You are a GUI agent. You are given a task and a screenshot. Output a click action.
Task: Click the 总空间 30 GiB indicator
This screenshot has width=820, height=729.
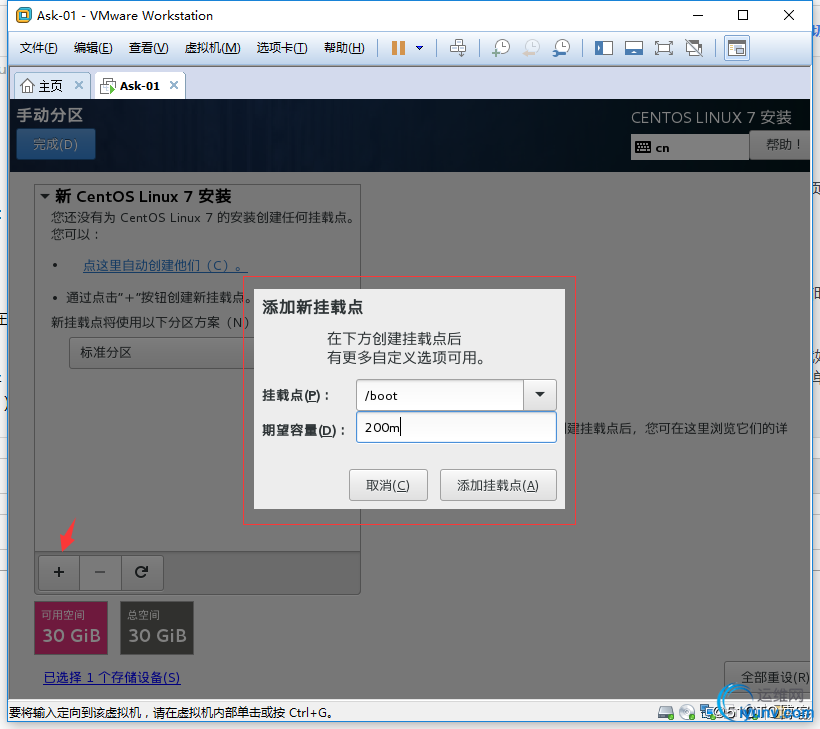tap(157, 628)
